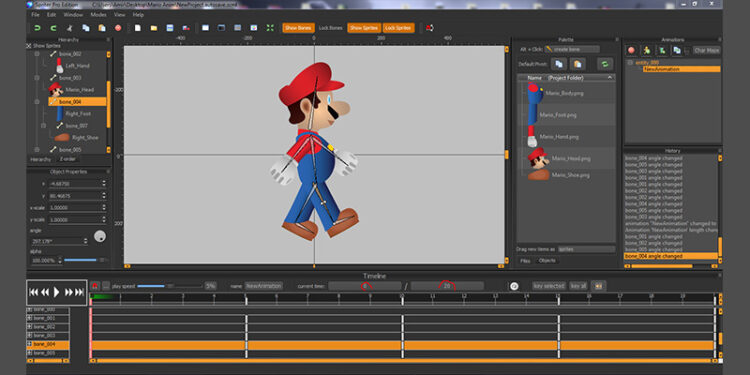Toggle Show Sprites checkbox in Hierarchy panel
The image size is (750, 375).
(x=29, y=46)
